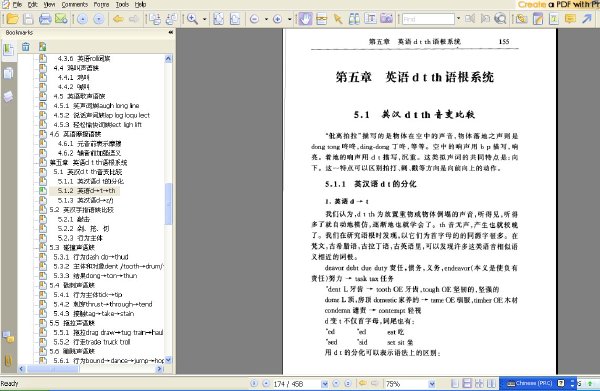The image size is (600, 391).
Task: Click the Note comment tool icon
Action: click(538, 19)
